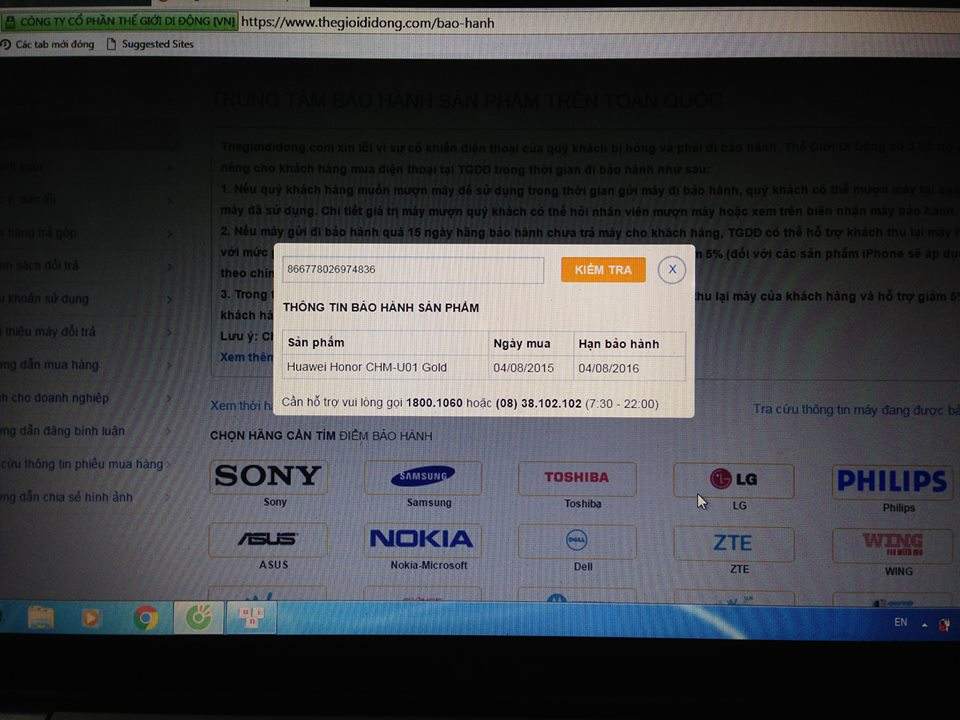Click the 'Xem thêm' link
Screen dimensions: 960x720
[246, 357]
